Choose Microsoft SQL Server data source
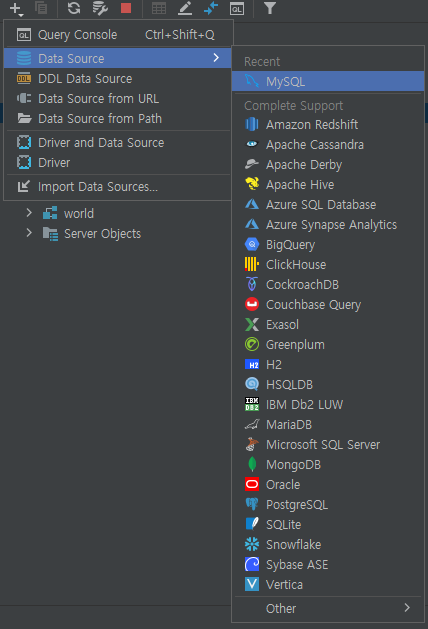 tap(328, 445)
